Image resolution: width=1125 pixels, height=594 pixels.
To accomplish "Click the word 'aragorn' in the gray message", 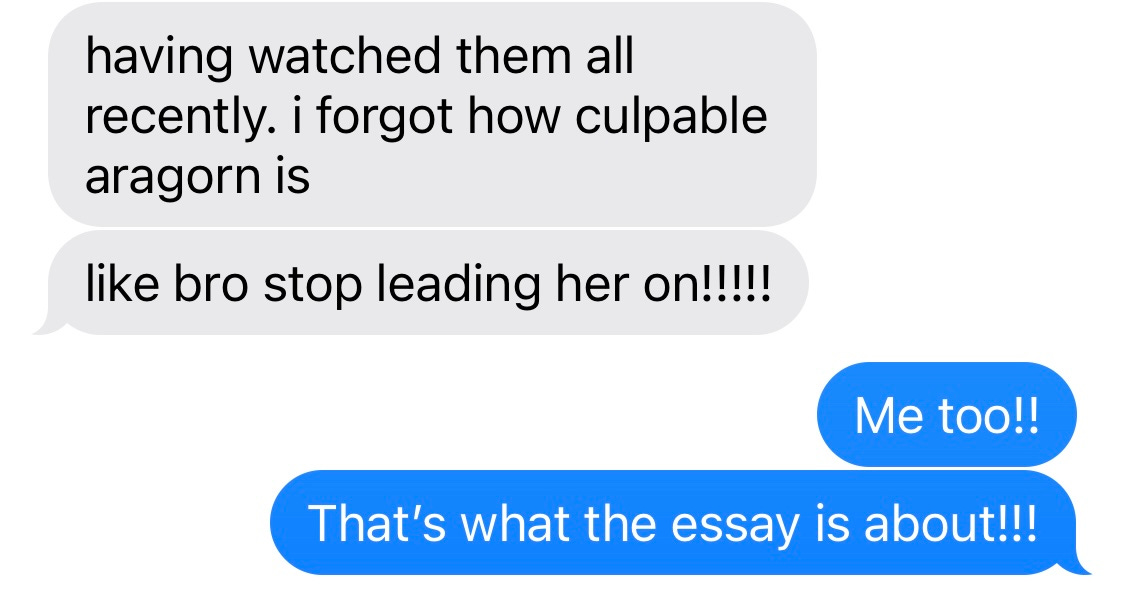I will click(x=173, y=177).
